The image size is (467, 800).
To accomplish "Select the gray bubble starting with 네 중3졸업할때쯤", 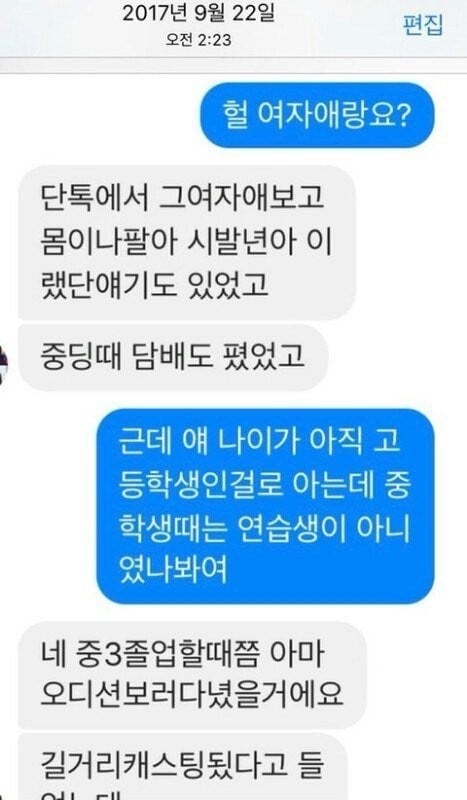I will (192, 674).
